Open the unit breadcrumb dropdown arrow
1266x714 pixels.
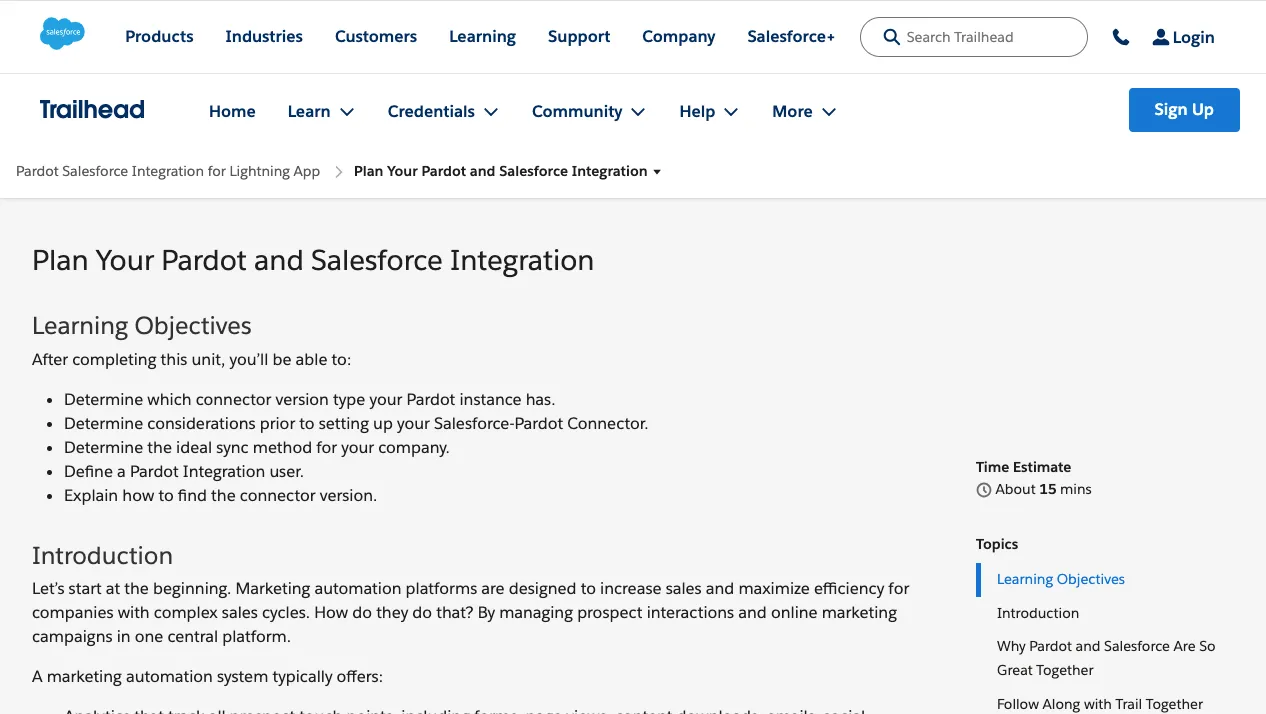coord(657,172)
